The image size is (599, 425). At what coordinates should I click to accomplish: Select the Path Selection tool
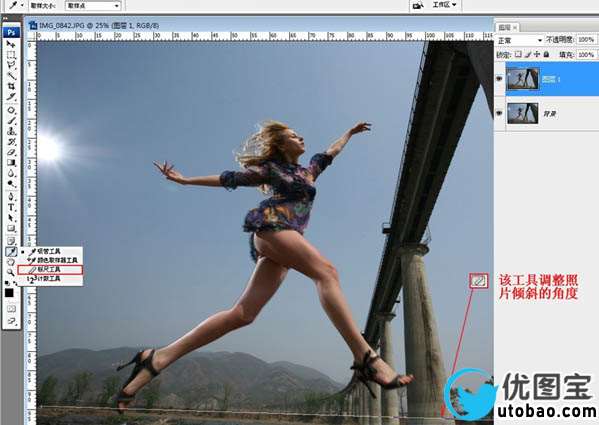pos(11,218)
